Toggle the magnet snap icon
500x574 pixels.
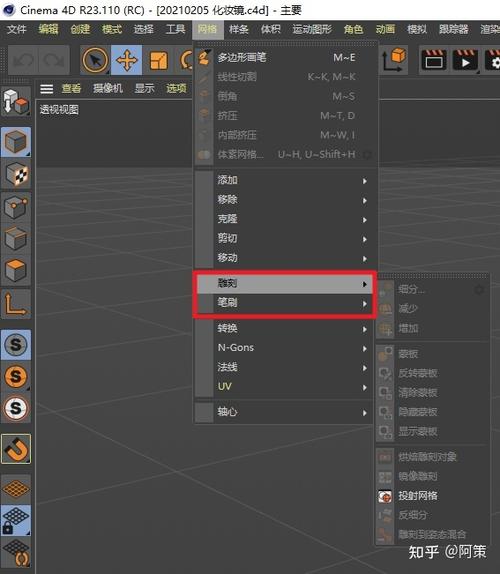click(16, 449)
